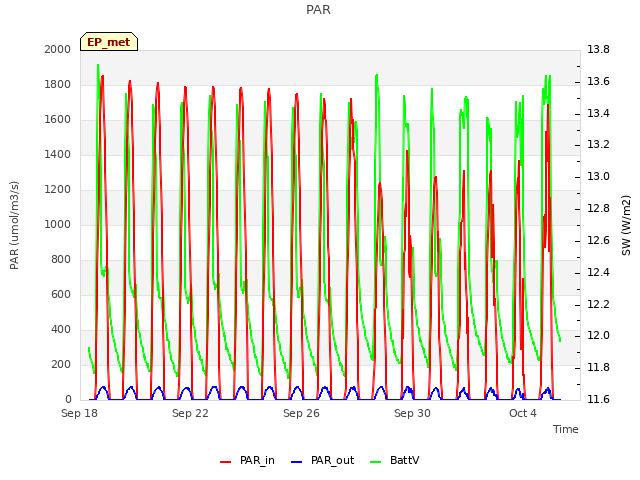640x480 pixels.
Task: Click the Sep 30 tick label
Action: point(412,413)
